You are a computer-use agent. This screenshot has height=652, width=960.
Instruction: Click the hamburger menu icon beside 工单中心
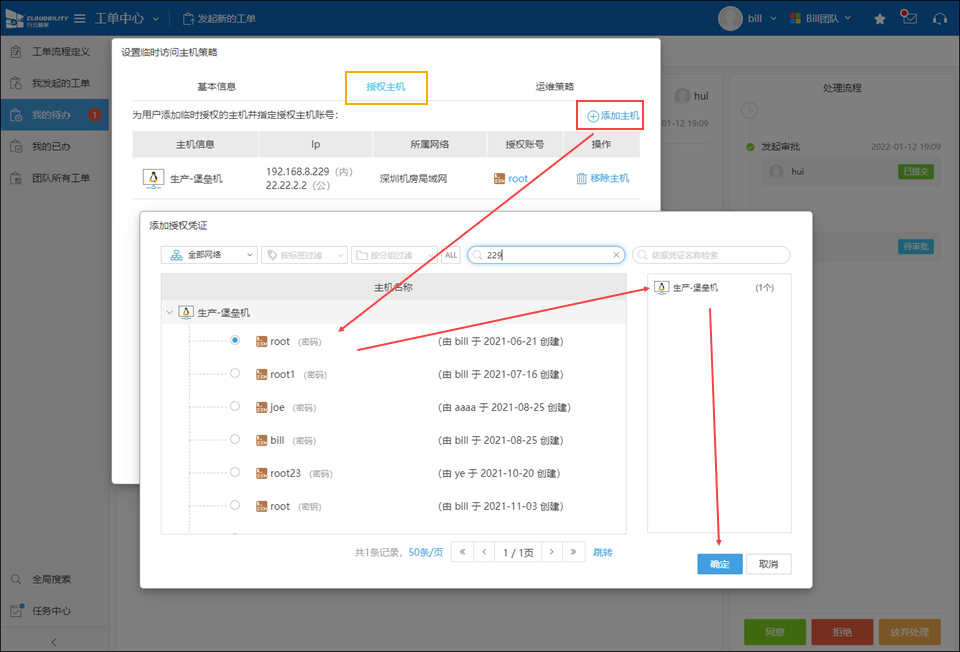(x=78, y=18)
